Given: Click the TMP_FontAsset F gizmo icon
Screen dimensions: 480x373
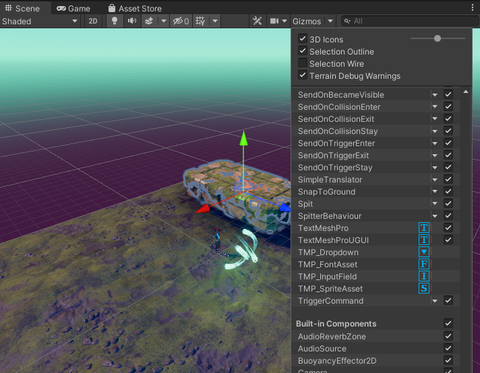Looking at the screenshot, I should [424, 264].
